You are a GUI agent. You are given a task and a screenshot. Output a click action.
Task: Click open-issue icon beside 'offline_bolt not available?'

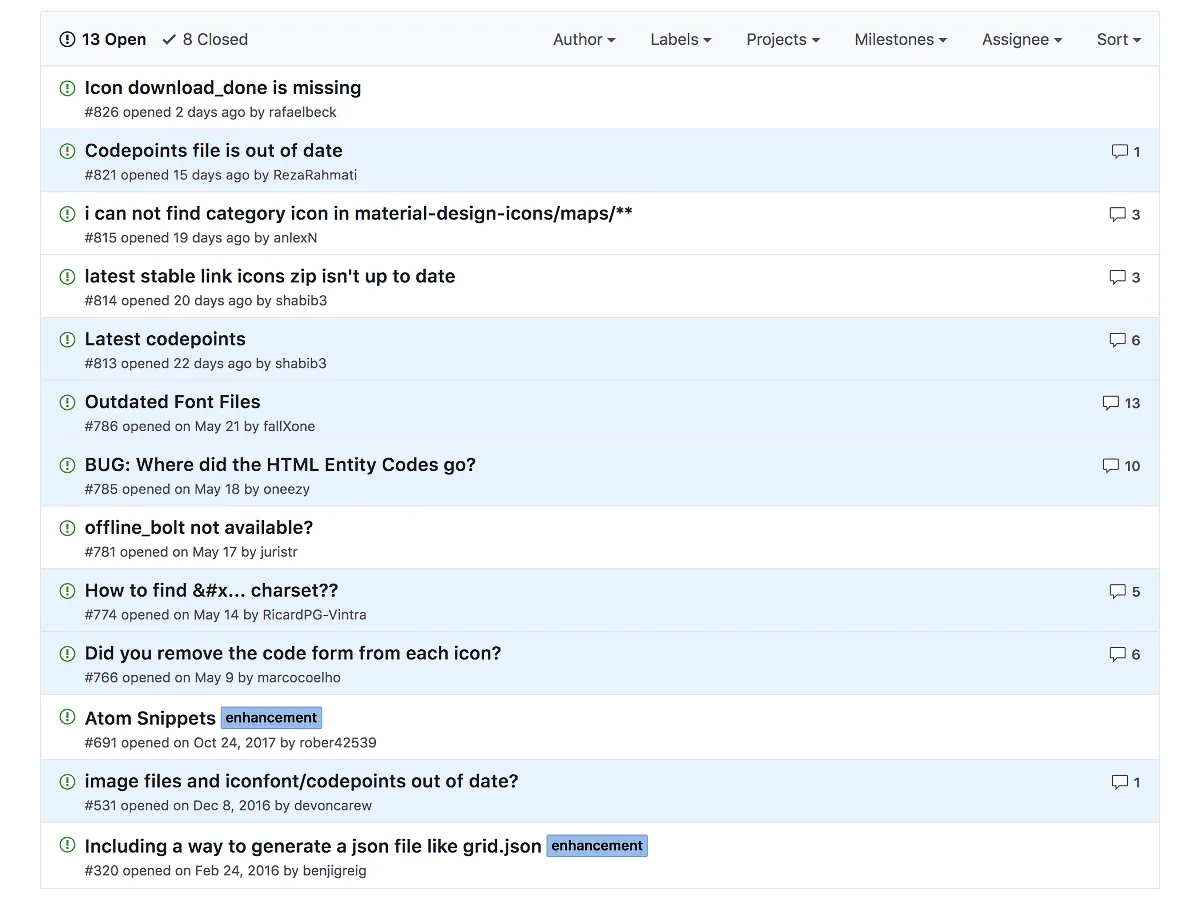67,528
